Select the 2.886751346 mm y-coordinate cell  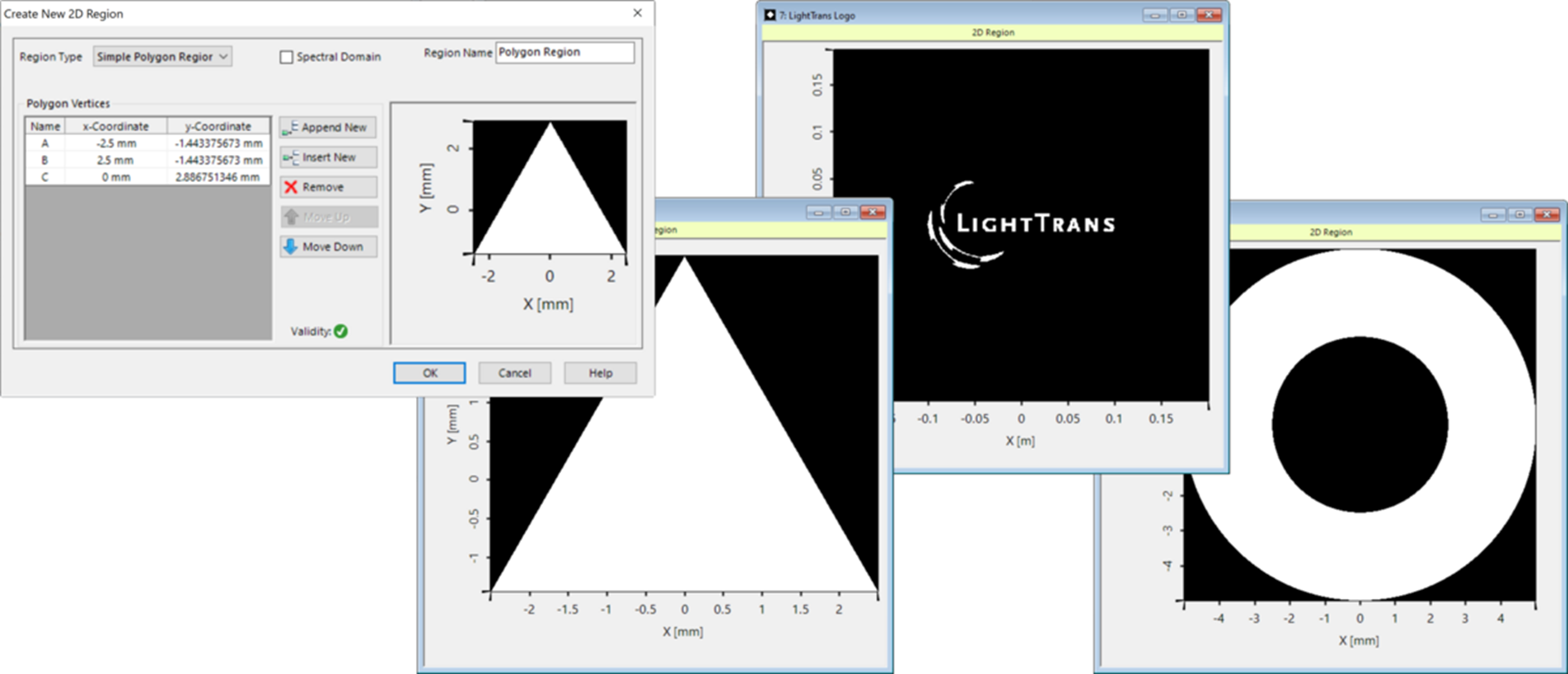pos(218,176)
